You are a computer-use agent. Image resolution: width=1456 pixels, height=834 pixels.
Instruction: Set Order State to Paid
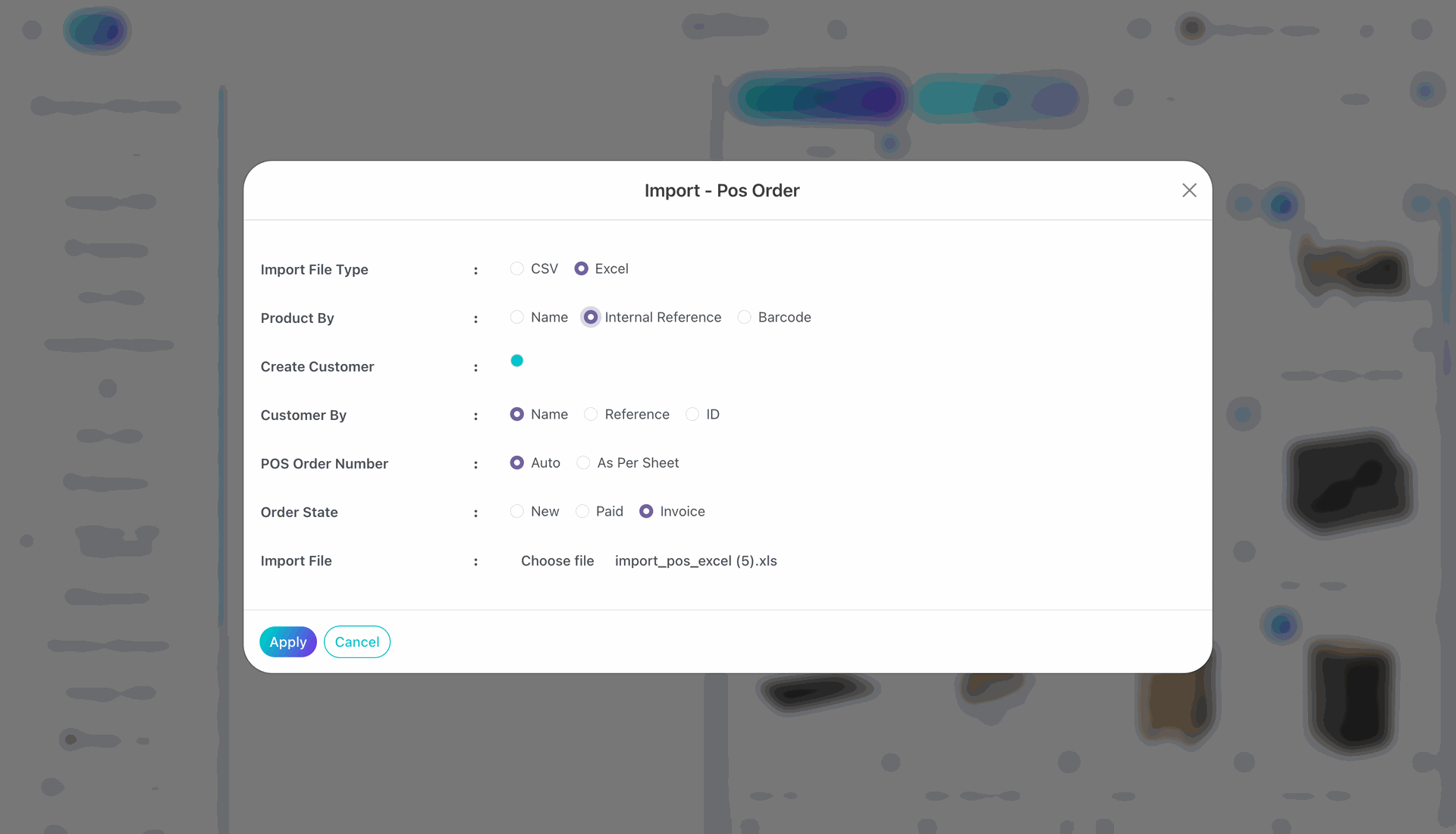point(582,511)
